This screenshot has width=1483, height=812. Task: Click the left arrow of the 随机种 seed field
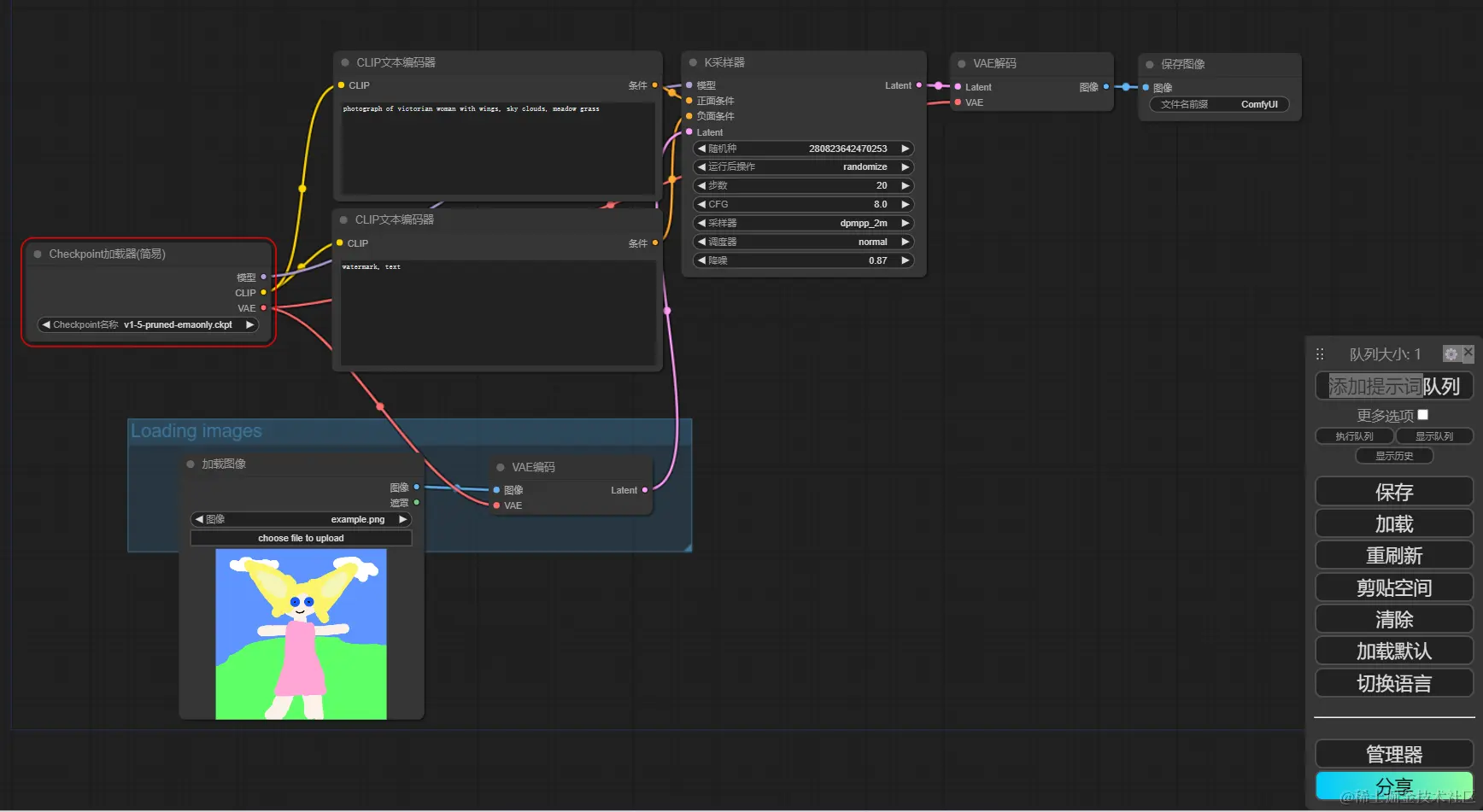pyautogui.click(x=701, y=149)
